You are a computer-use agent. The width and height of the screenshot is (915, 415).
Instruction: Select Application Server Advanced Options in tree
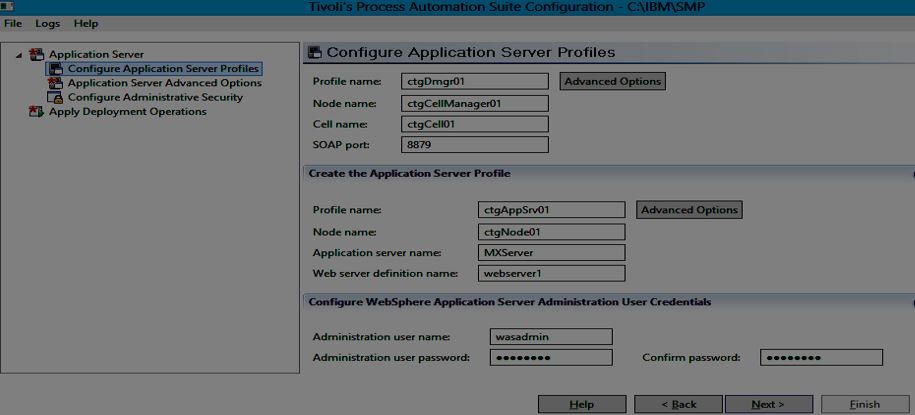(165, 83)
